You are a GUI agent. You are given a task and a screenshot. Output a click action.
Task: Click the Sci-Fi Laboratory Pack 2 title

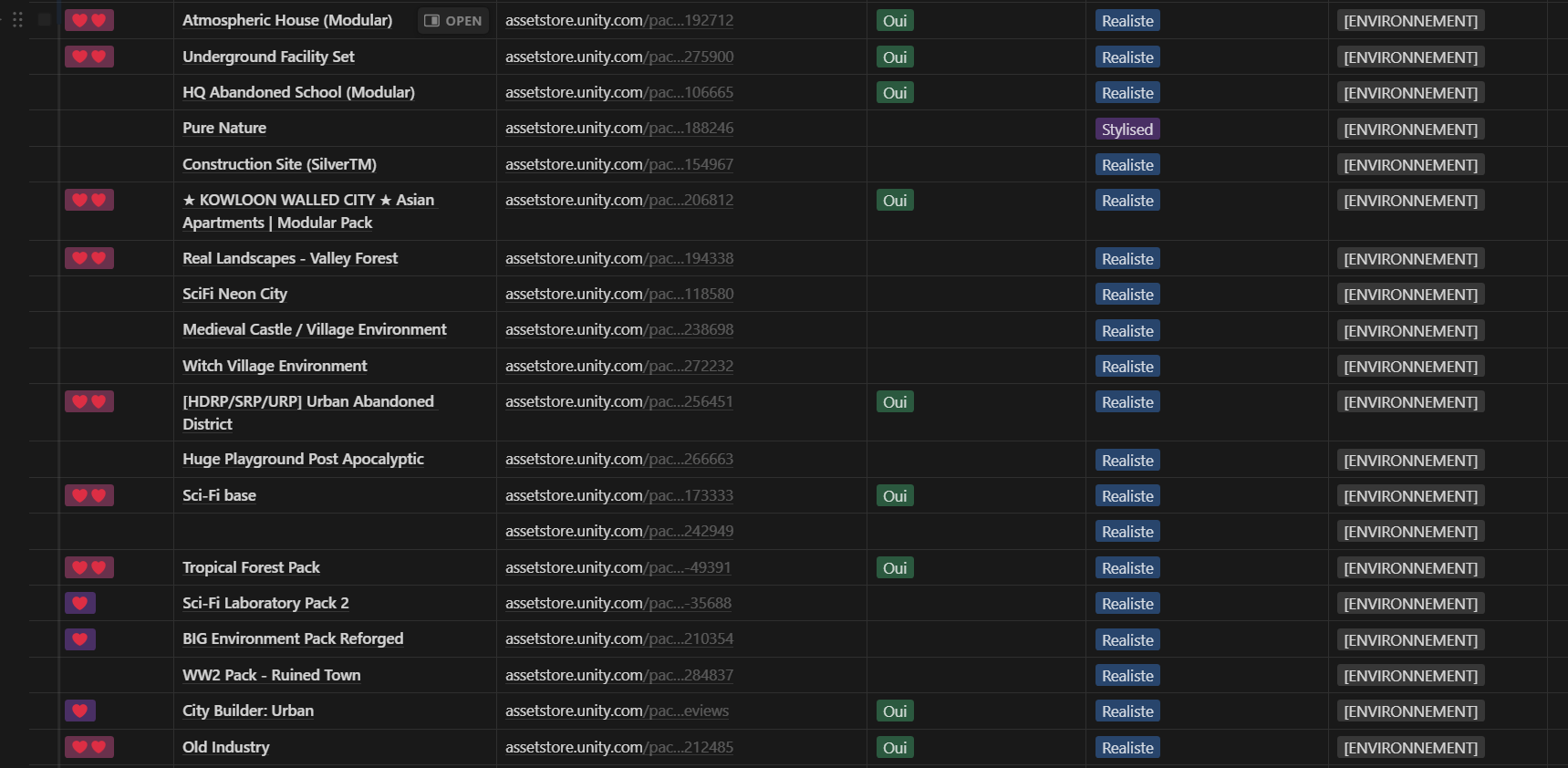tap(265, 603)
